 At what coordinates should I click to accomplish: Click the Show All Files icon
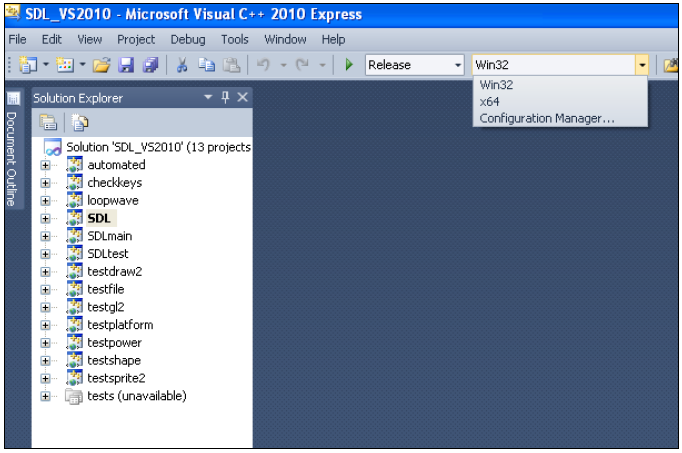point(80,123)
